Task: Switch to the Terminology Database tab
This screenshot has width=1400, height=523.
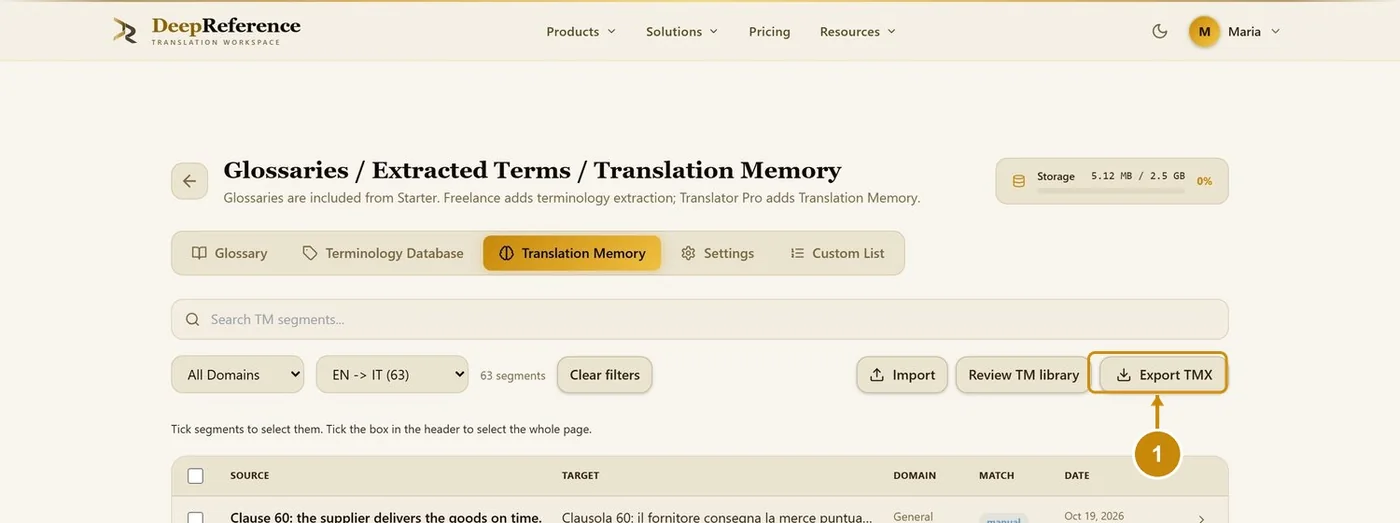Action: click(383, 253)
